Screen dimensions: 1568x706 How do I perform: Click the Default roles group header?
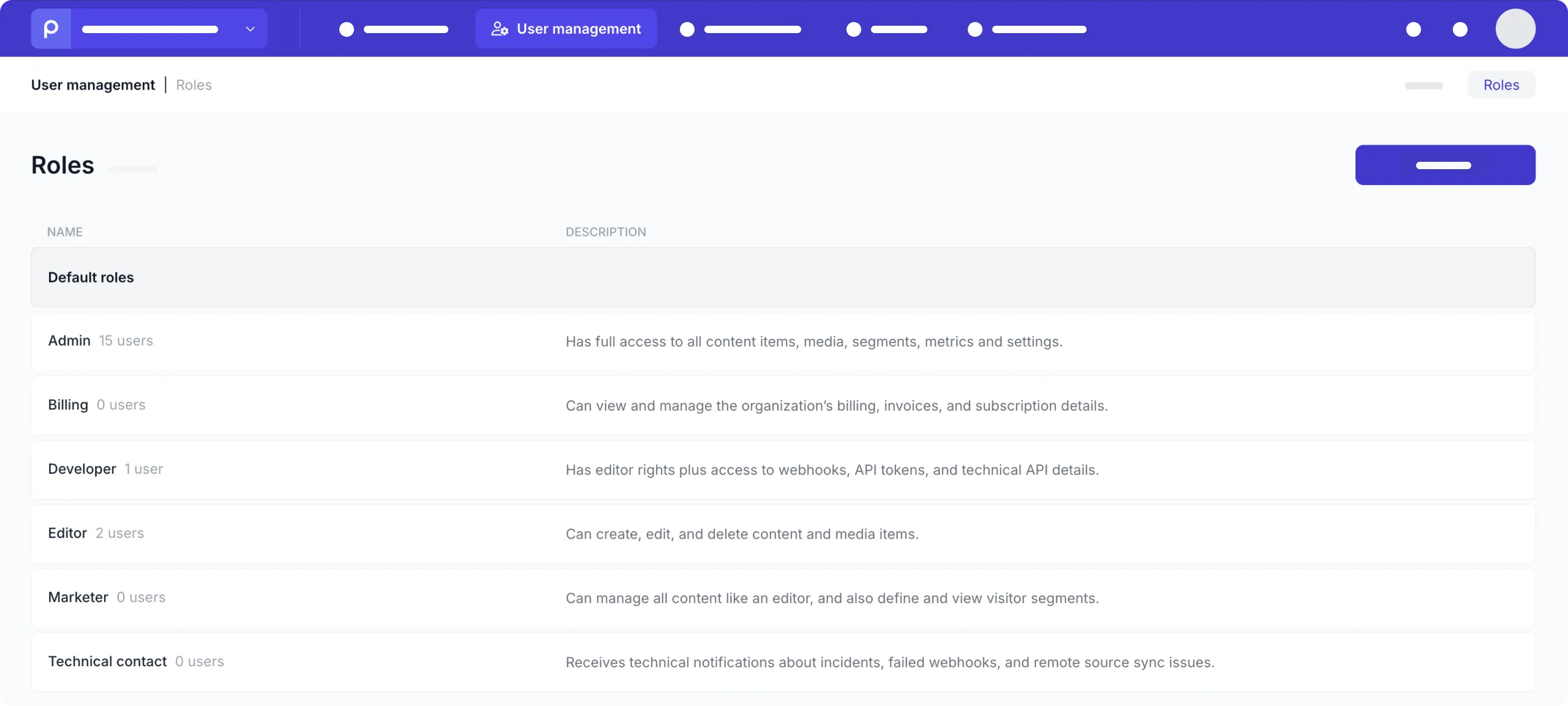(783, 277)
